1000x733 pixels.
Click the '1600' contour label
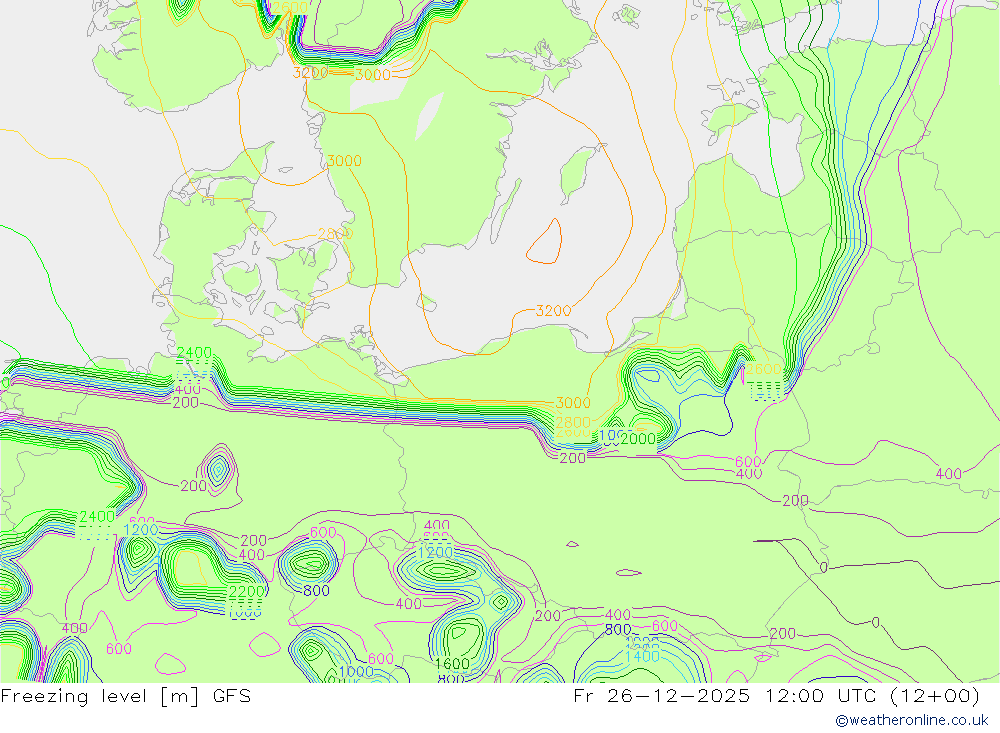pos(452,664)
